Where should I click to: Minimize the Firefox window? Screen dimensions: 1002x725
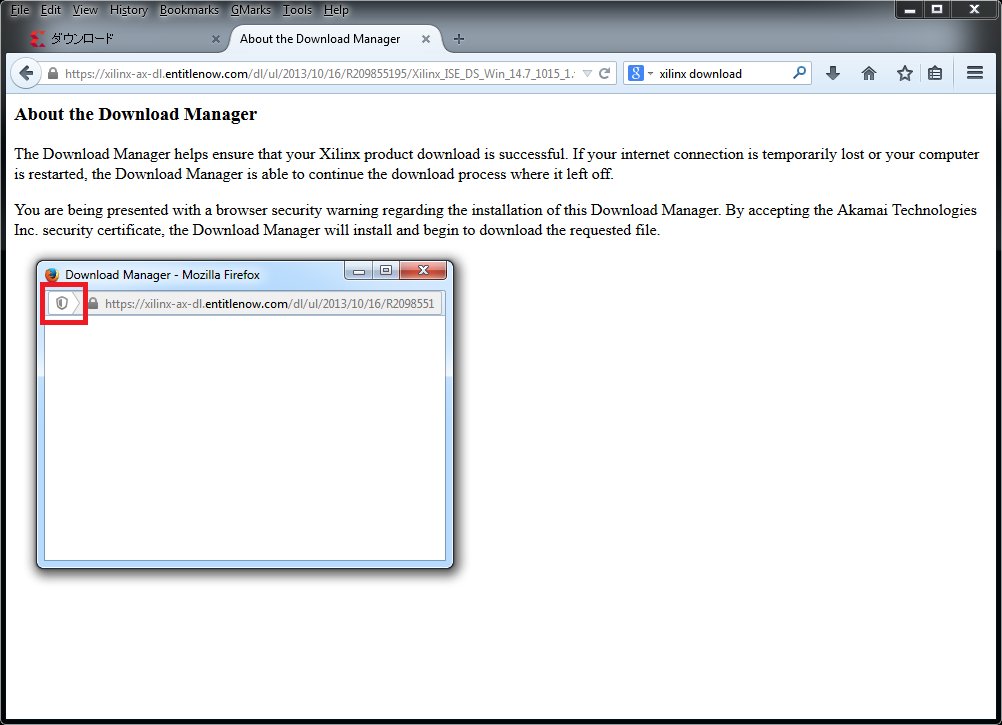click(x=911, y=10)
